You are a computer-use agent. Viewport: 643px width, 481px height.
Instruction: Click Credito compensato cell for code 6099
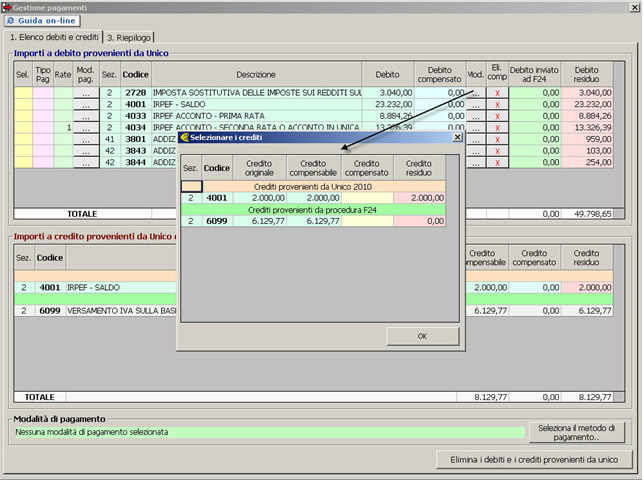tap(367, 221)
